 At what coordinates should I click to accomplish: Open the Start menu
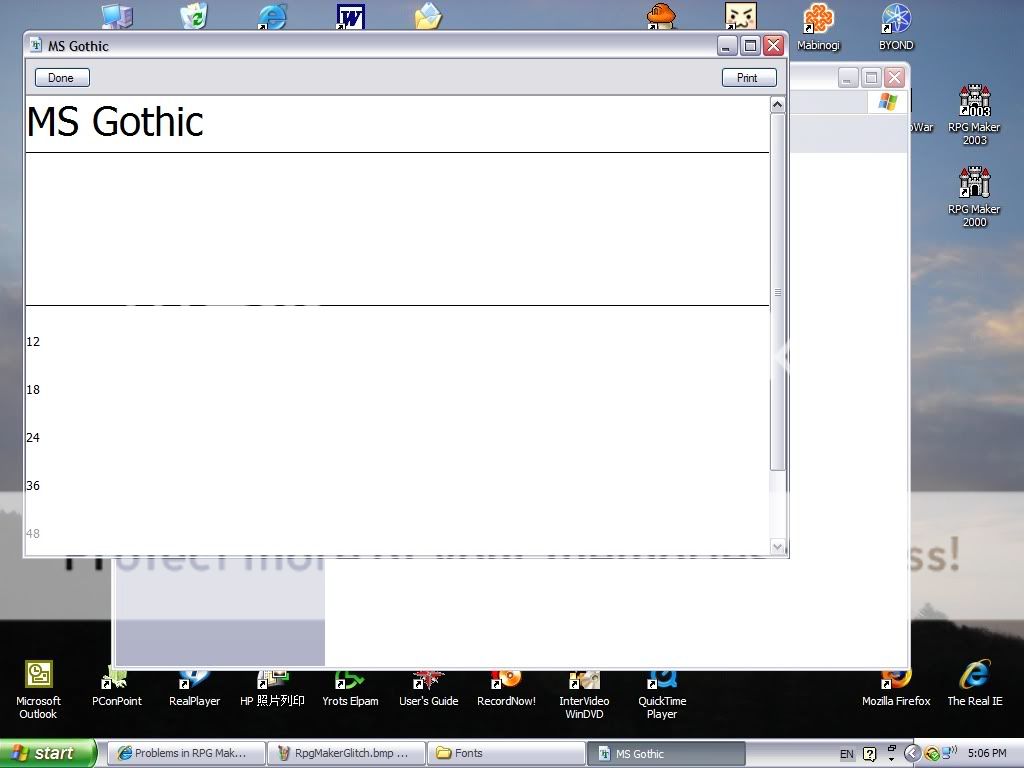point(48,754)
